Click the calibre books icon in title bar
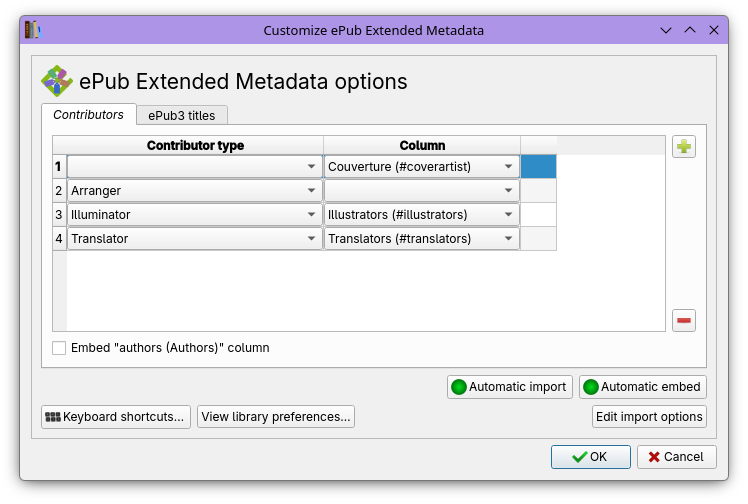Viewport: 748px width, 504px height. tap(32, 30)
